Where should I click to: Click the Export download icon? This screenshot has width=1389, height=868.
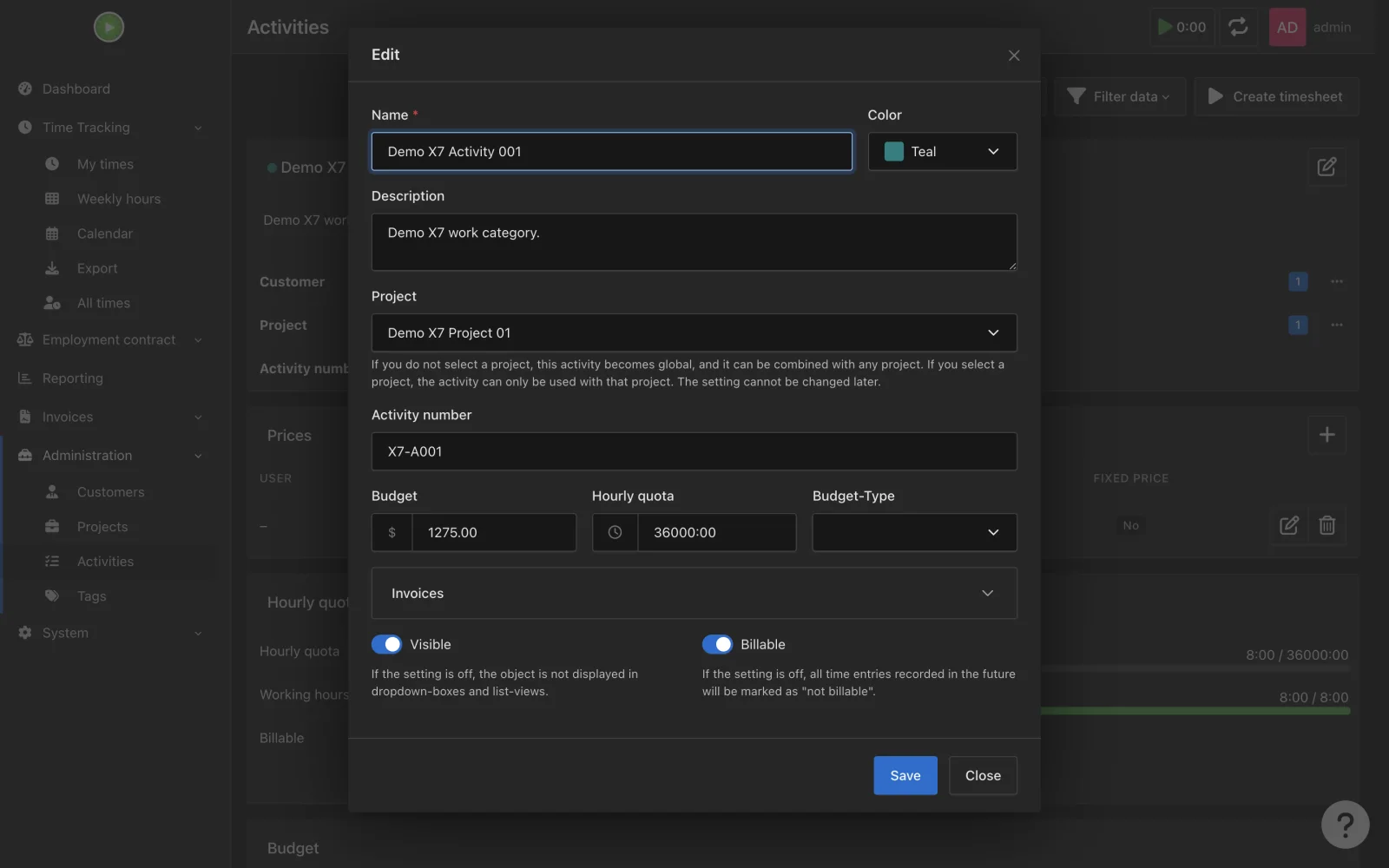[x=52, y=268]
